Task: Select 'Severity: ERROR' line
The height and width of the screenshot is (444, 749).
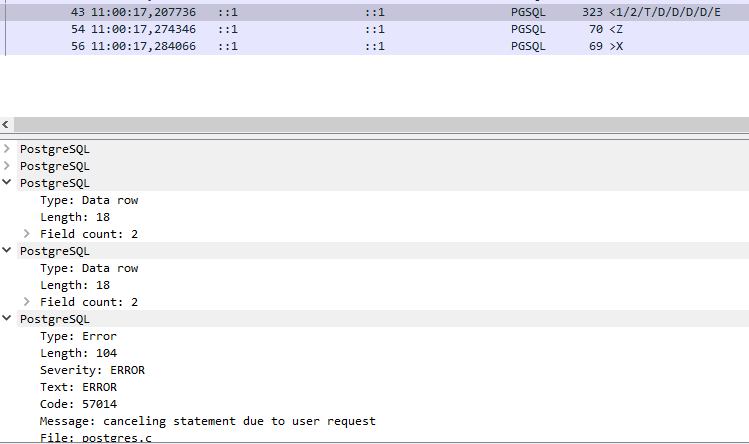Action: click(92, 370)
